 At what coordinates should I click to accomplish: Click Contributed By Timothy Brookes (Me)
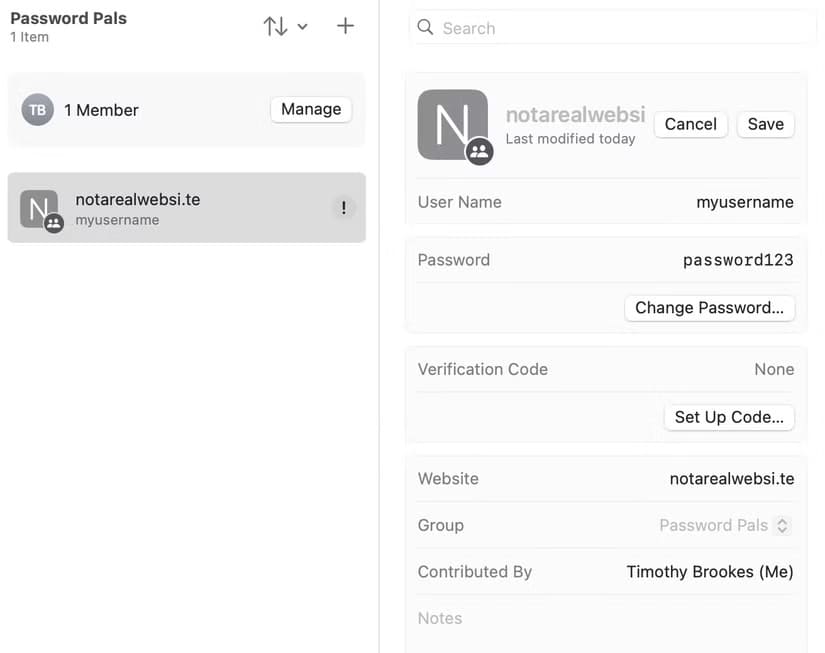[x=710, y=572]
